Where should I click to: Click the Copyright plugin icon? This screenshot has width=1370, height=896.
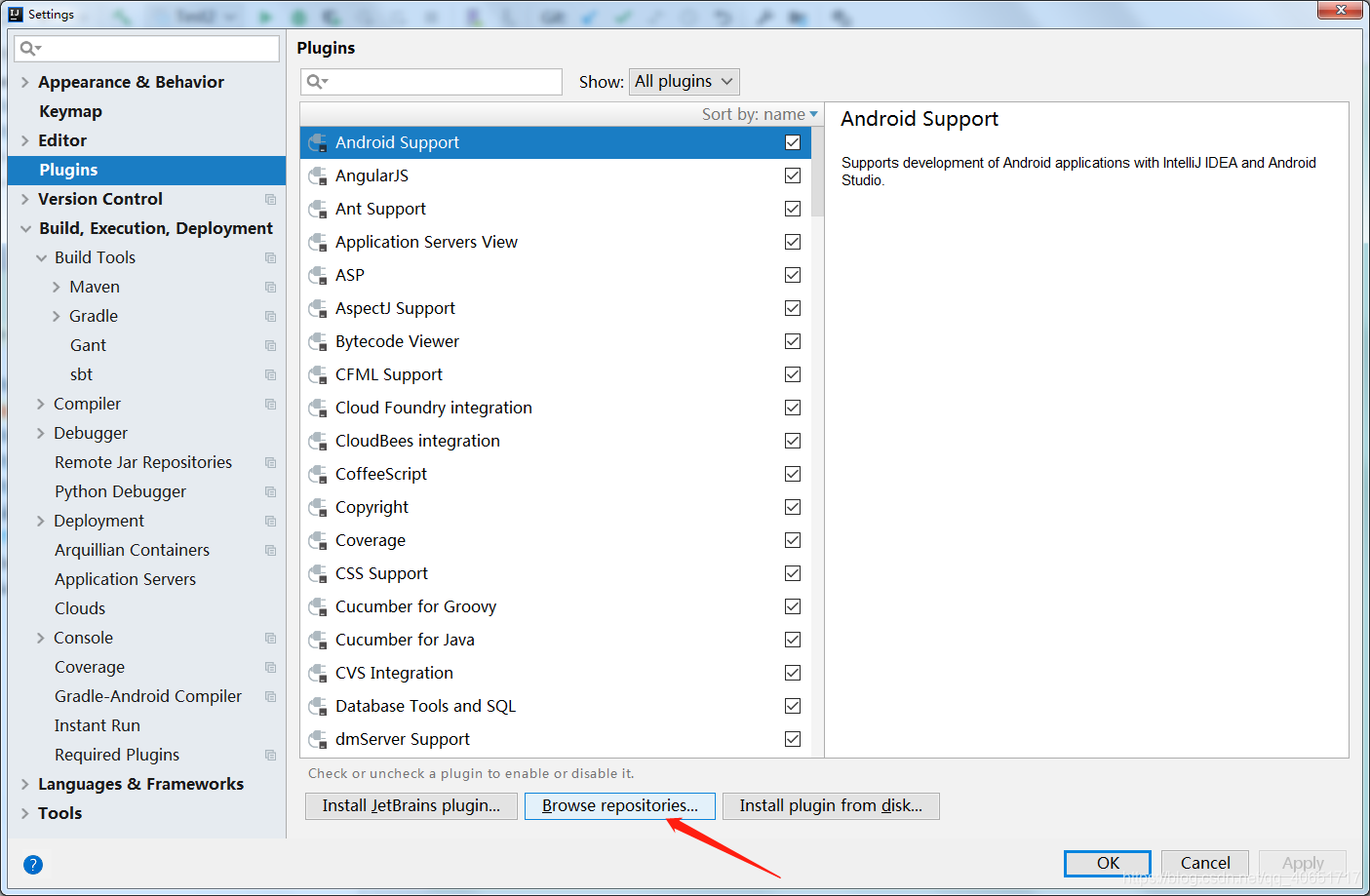[317, 508]
